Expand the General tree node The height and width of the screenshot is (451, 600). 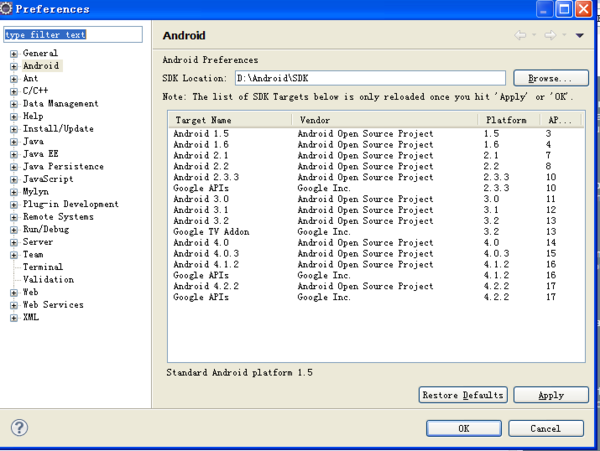(14, 54)
